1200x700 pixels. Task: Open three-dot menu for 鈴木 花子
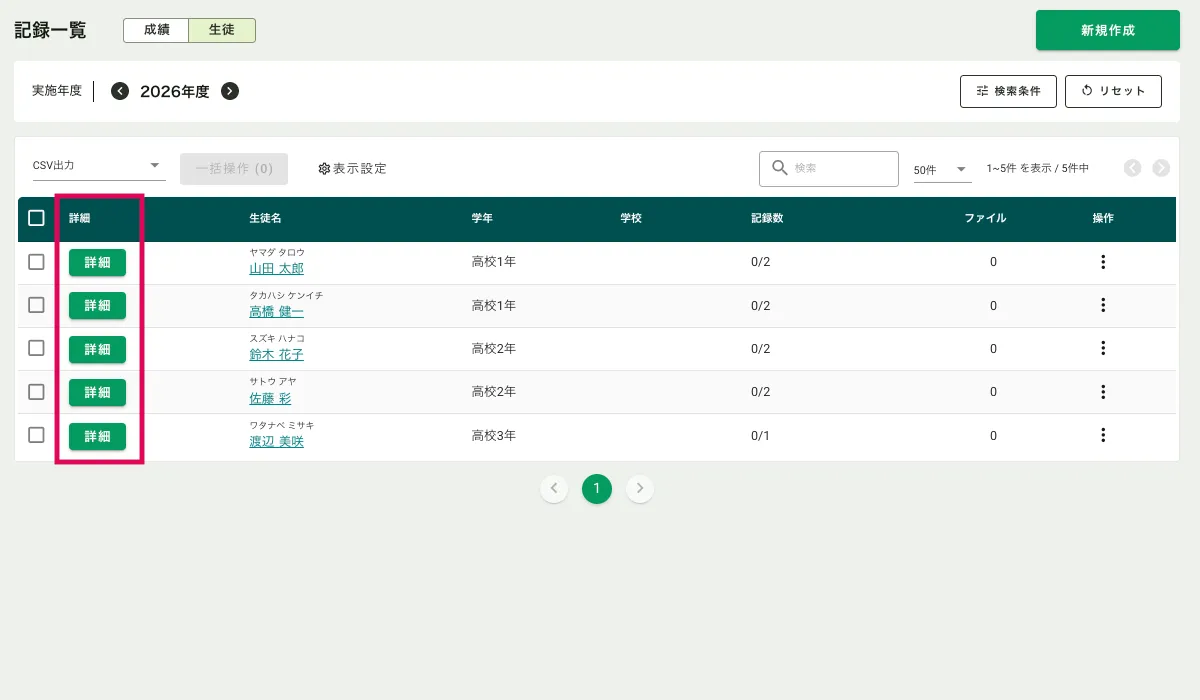(x=1103, y=348)
